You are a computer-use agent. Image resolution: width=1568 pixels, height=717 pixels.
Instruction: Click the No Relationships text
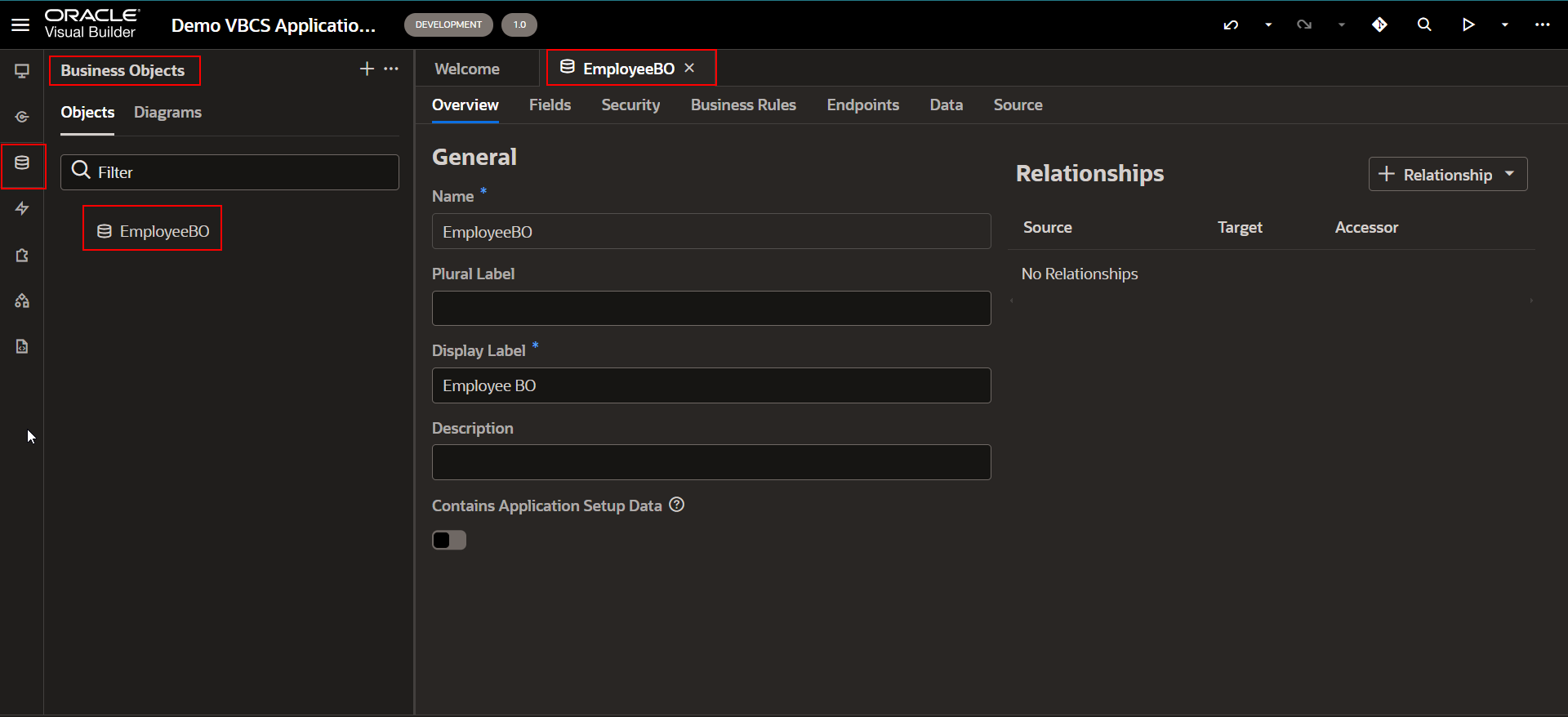(x=1080, y=274)
